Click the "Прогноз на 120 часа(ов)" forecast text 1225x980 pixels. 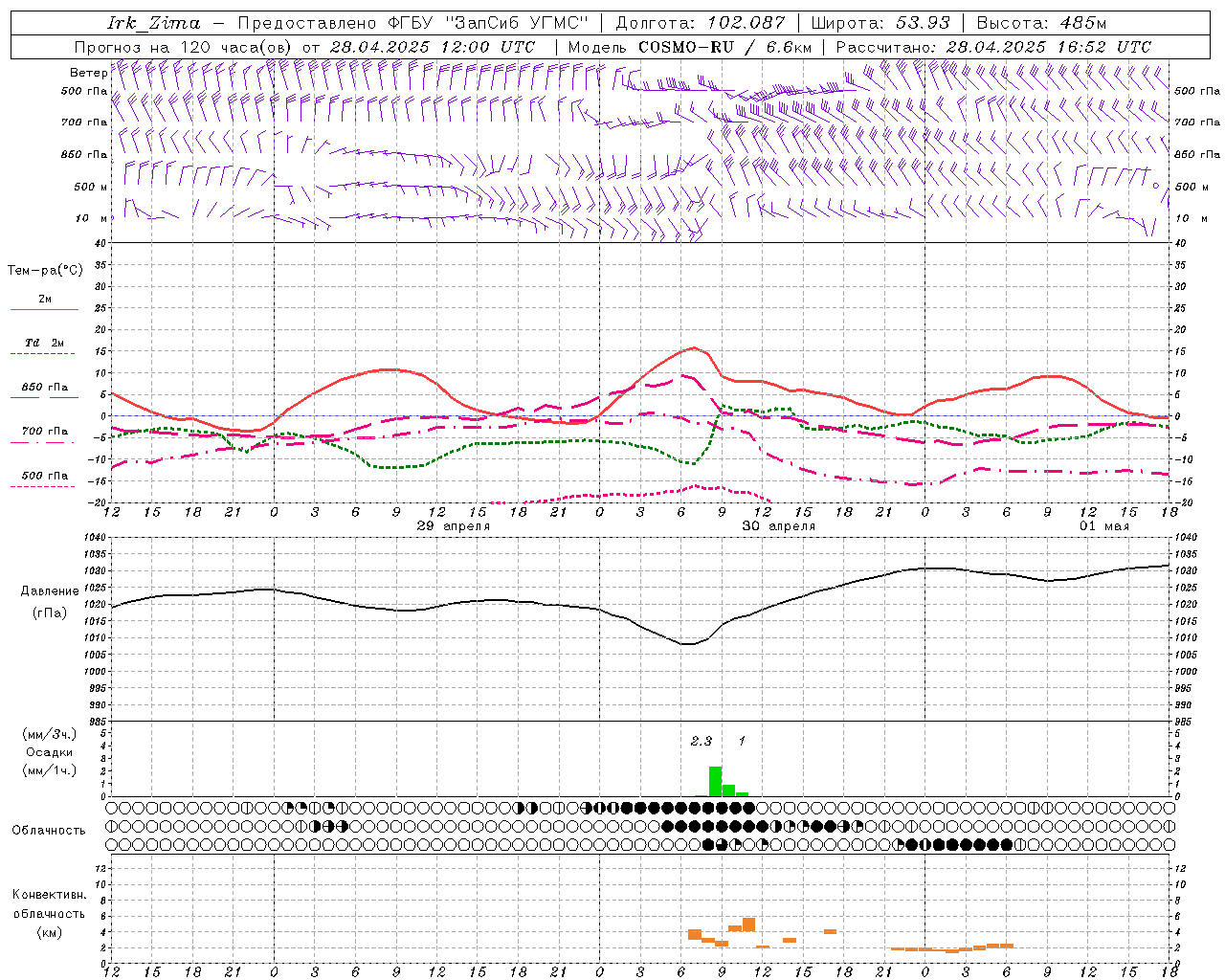(185, 47)
